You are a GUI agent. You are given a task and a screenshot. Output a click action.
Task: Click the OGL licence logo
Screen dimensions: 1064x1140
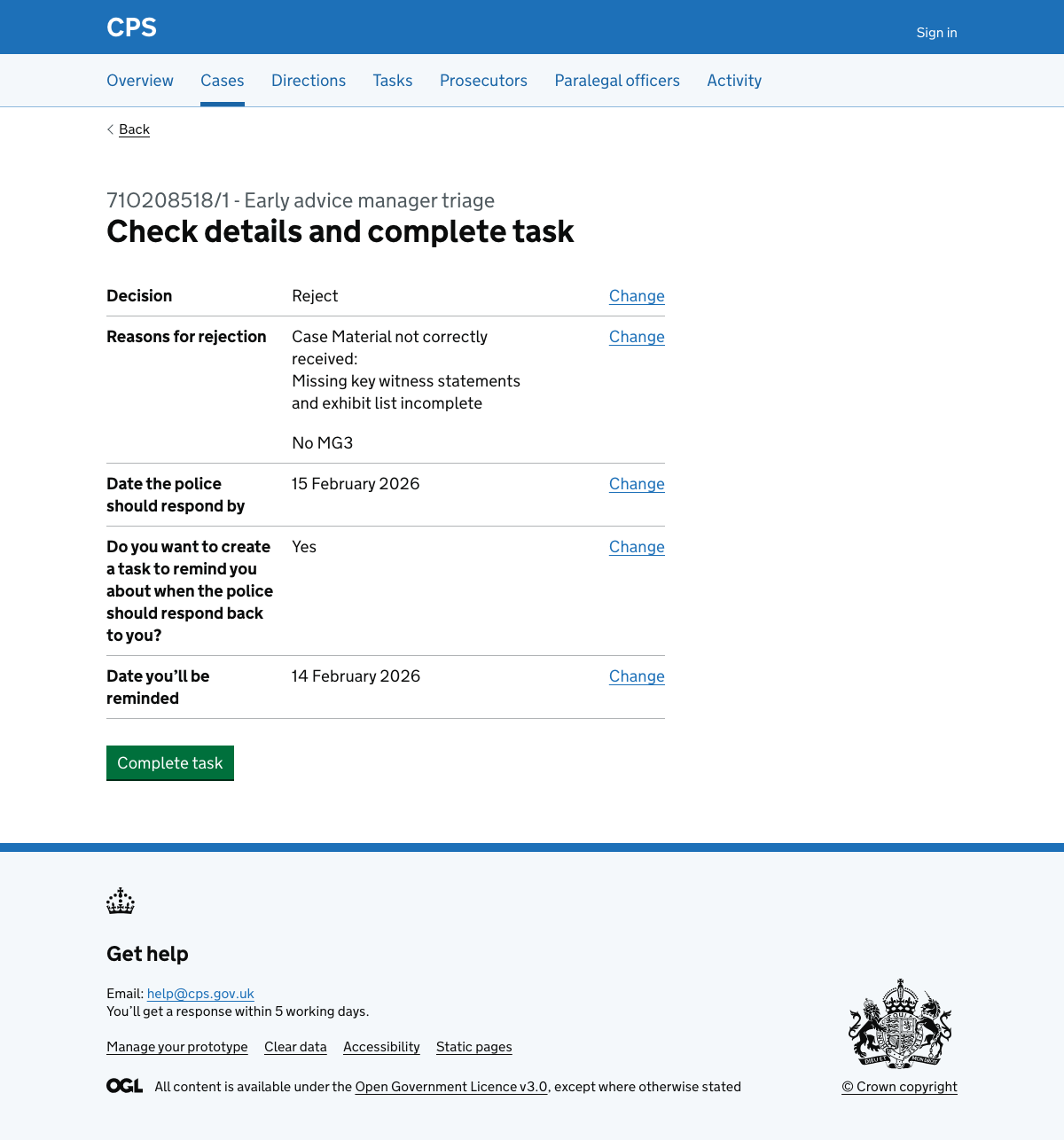click(124, 1085)
